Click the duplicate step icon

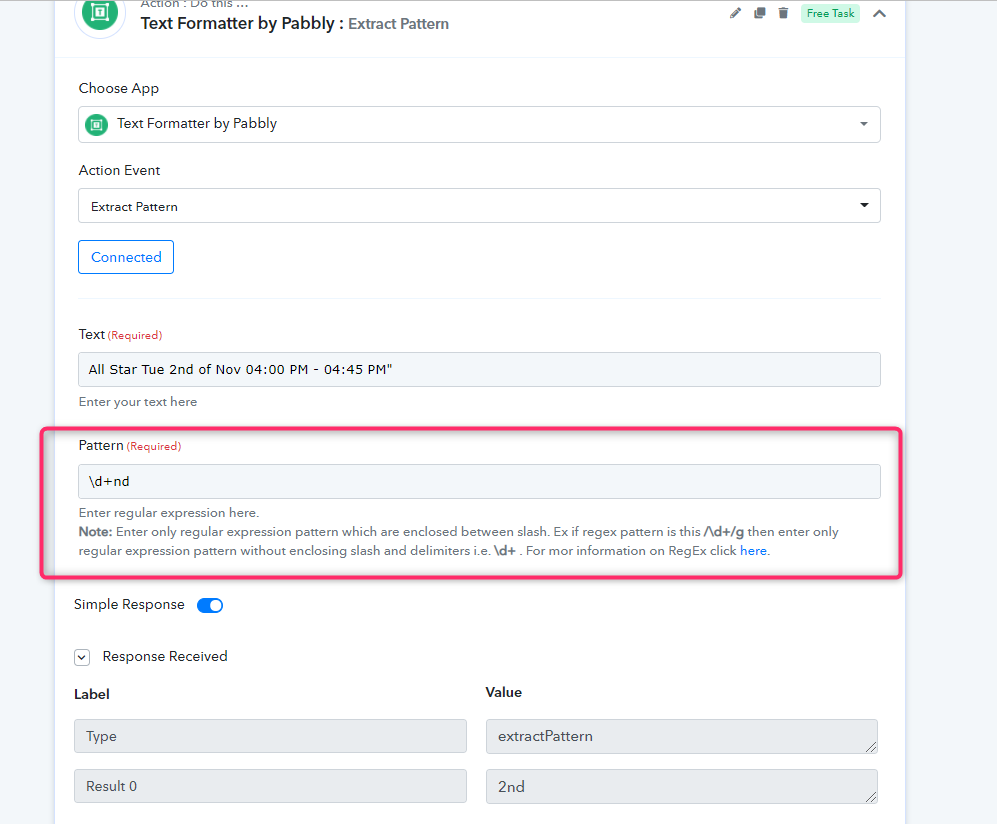[x=759, y=13]
